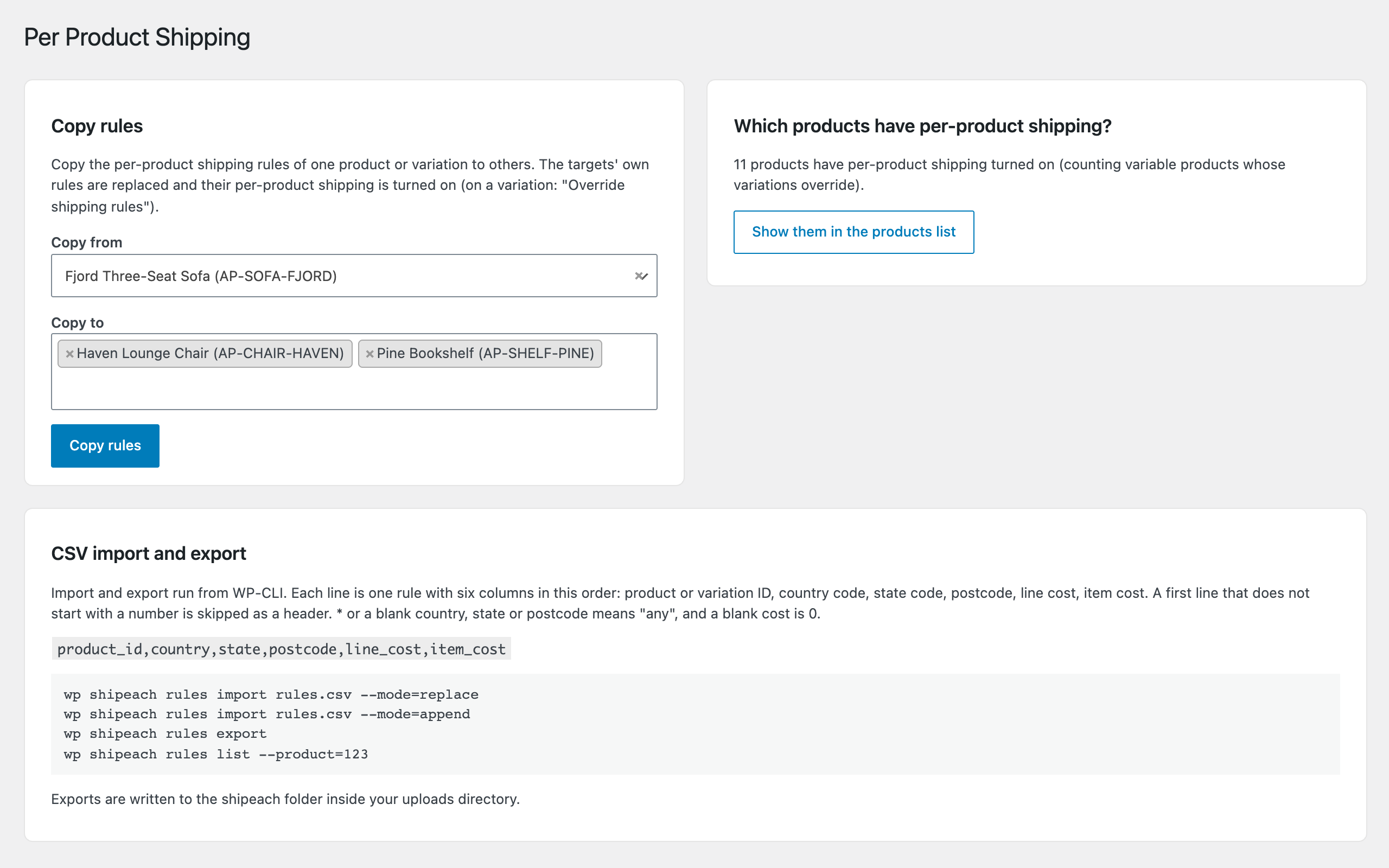This screenshot has width=1389, height=868.
Task: Click the blue Copy rules button
Action: pyautogui.click(x=105, y=445)
